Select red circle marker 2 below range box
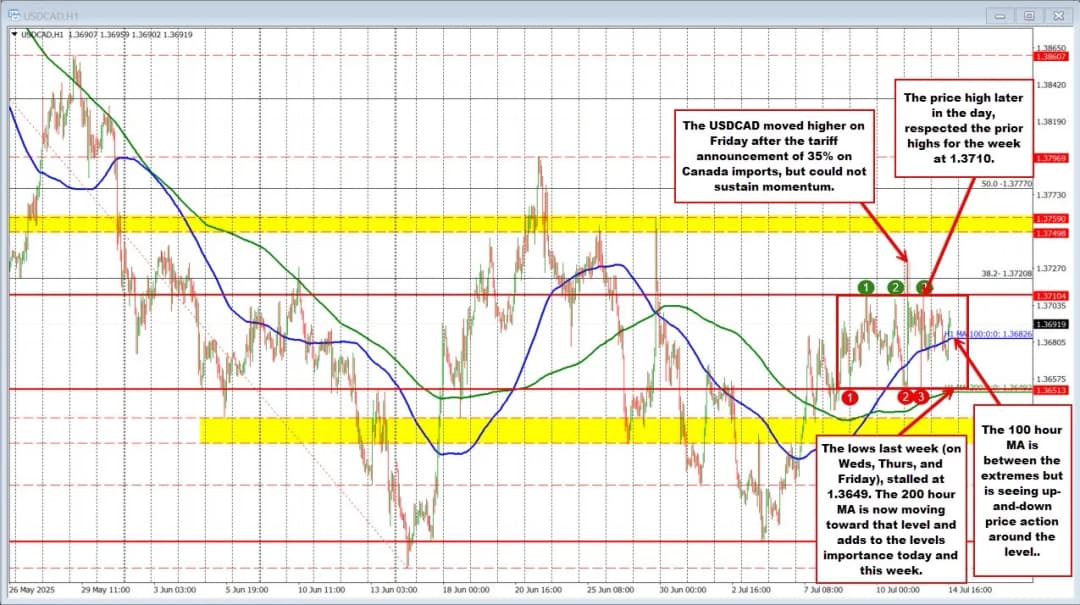The height and width of the screenshot is (605, 1080). (906, 397)
